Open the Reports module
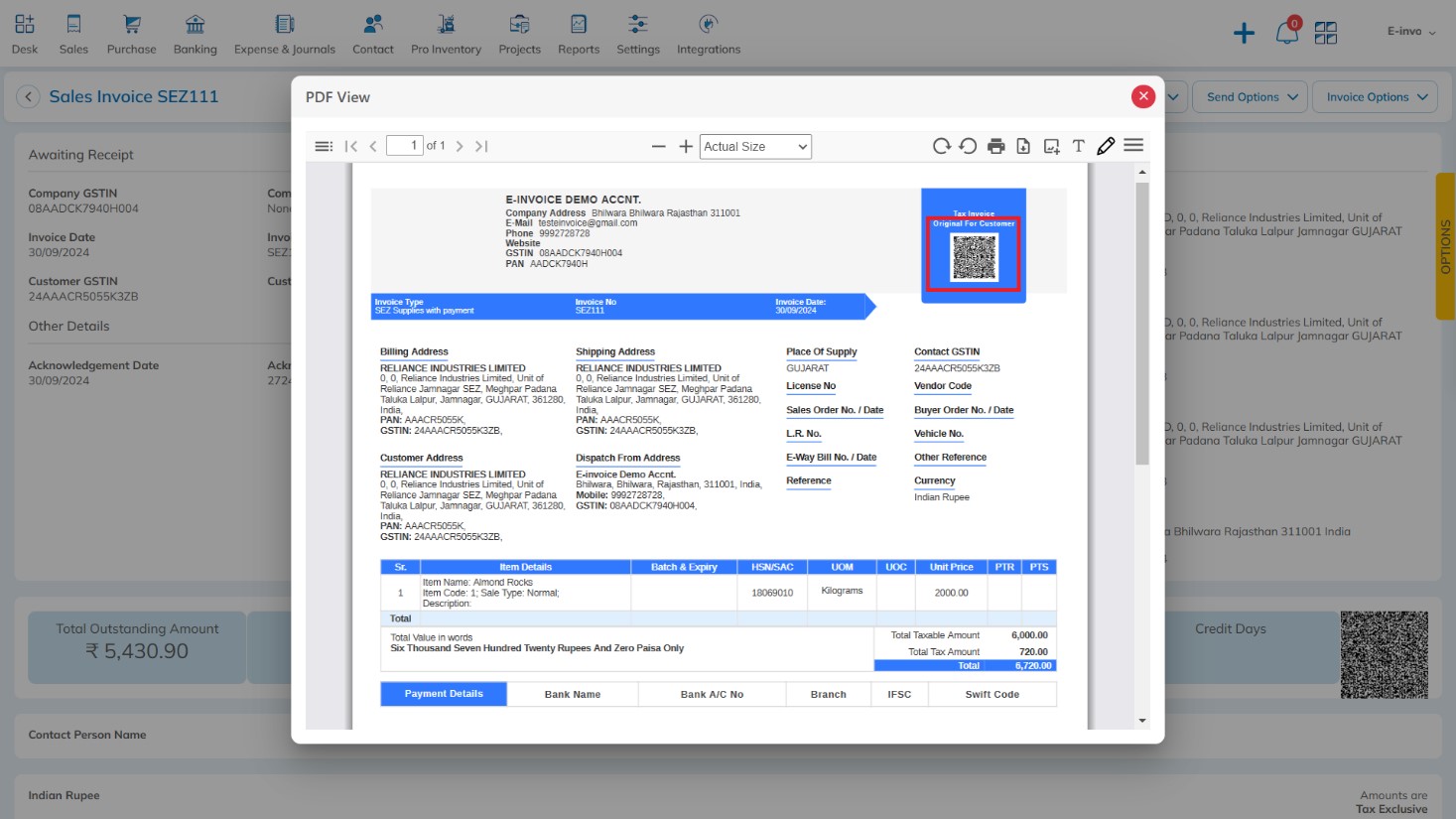Screen dimensions: 1456x819 pyautogui.click(x=579, y=34)
